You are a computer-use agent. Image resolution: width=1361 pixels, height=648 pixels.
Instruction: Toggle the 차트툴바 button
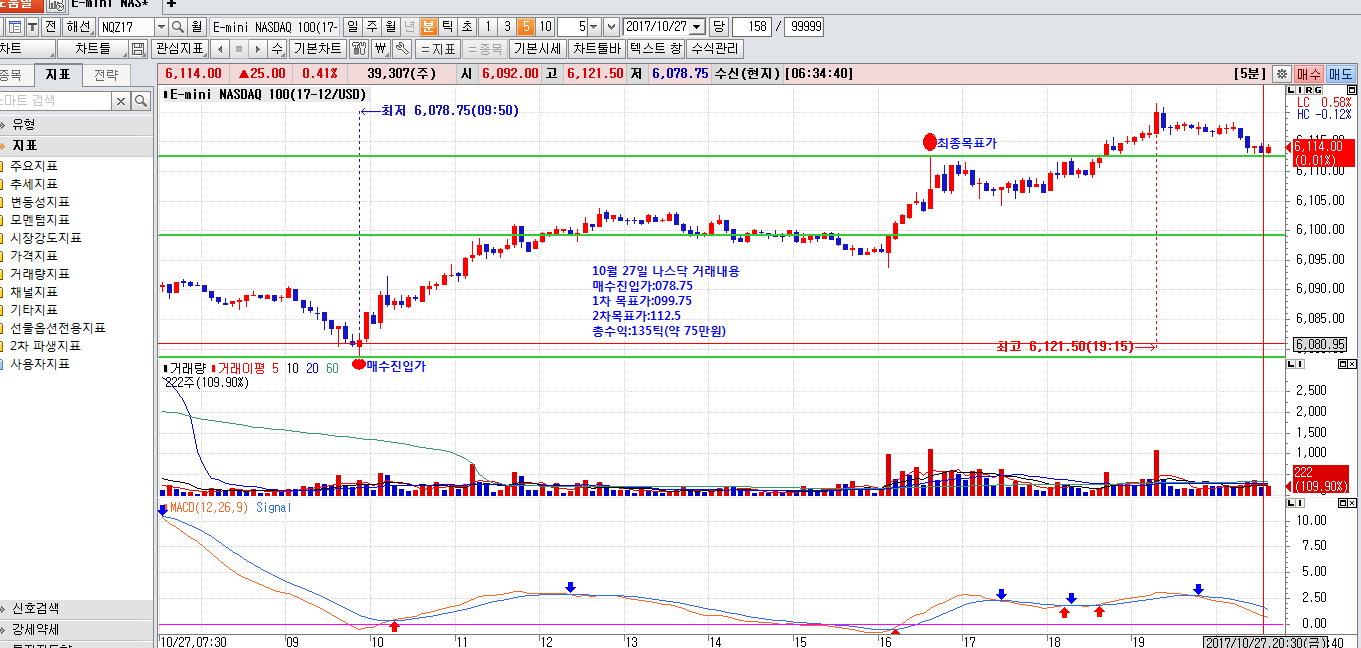click(597, 48)
